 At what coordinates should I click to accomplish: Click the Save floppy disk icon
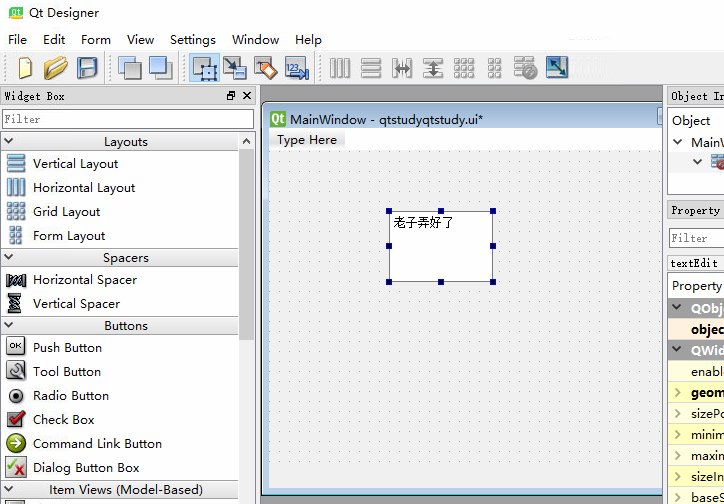point(87,68)
